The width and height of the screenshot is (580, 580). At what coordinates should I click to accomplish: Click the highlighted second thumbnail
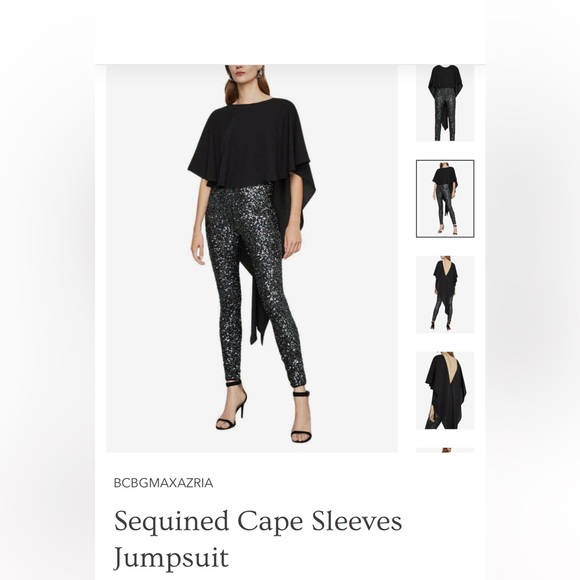click(445, 199)
